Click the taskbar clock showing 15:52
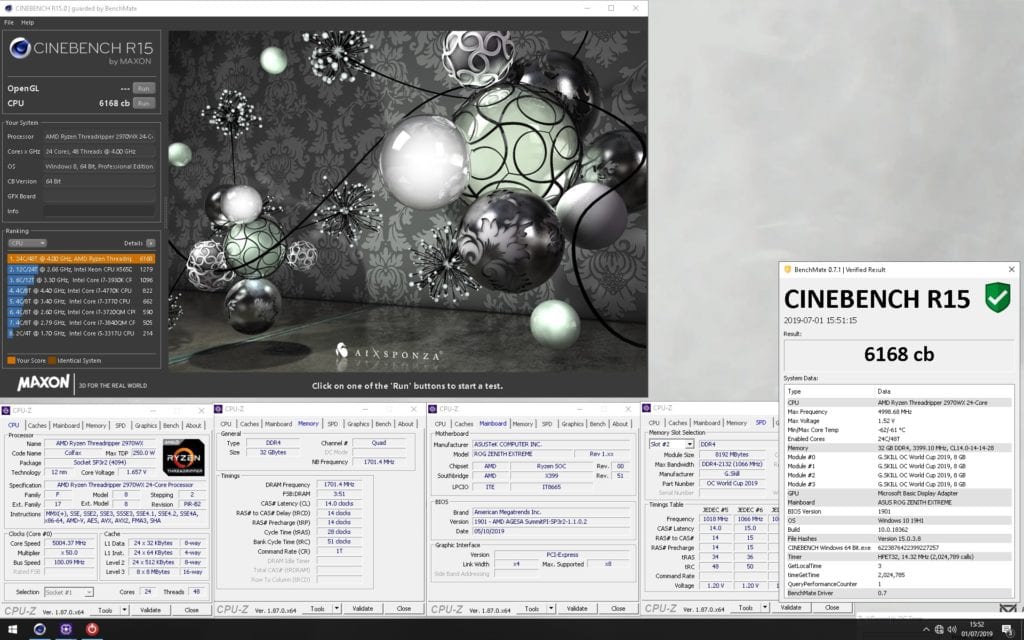Viewport: 1024px width, 640px height. coord(977,630)
